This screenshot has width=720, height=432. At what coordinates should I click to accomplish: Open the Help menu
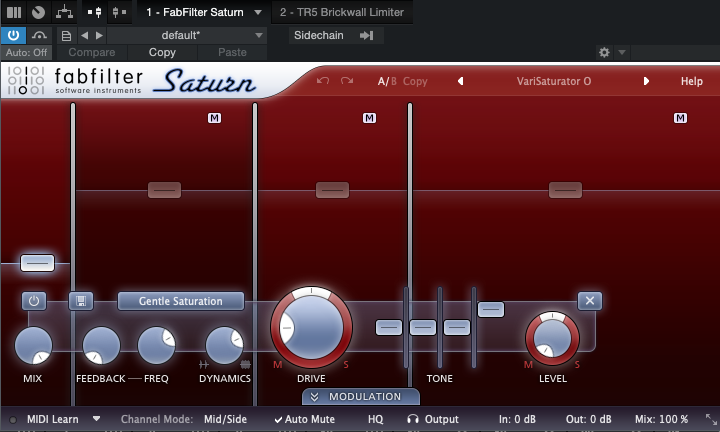(692, 81)
